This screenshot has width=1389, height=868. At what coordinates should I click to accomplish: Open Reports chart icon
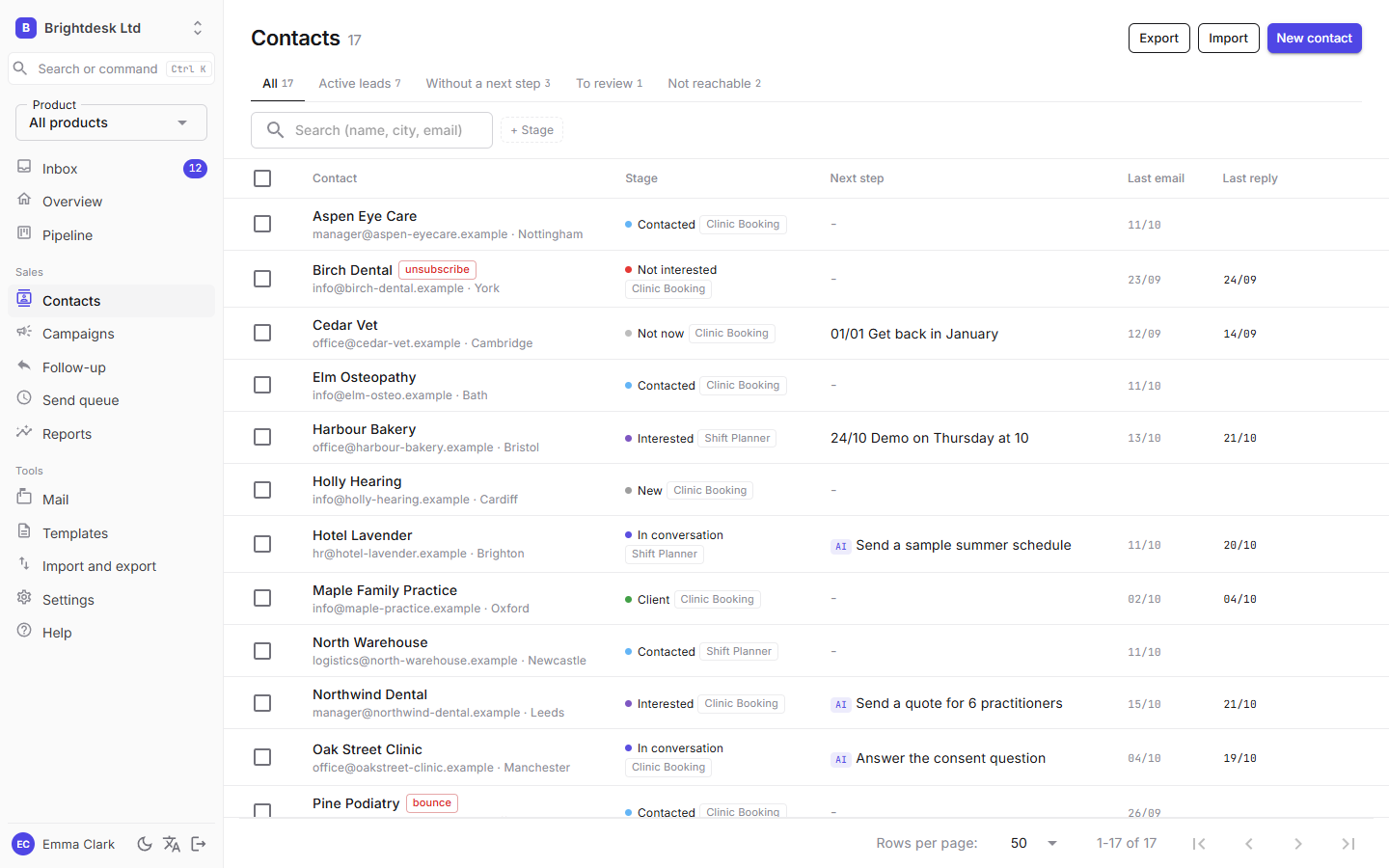[24, 432]
